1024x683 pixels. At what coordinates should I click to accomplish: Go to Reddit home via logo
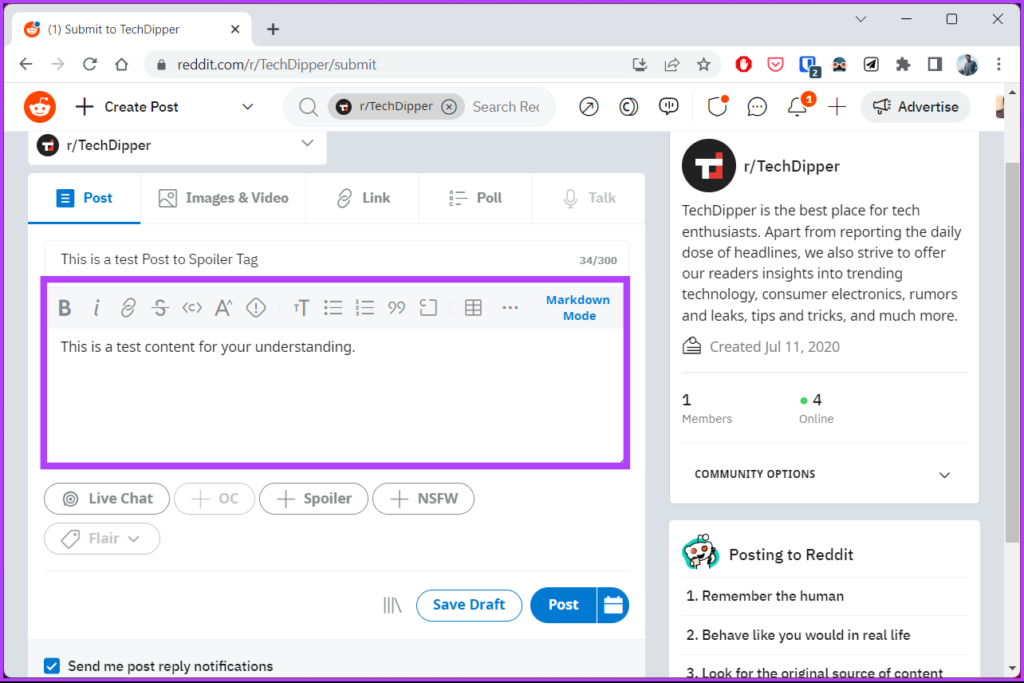coord(40,106)
